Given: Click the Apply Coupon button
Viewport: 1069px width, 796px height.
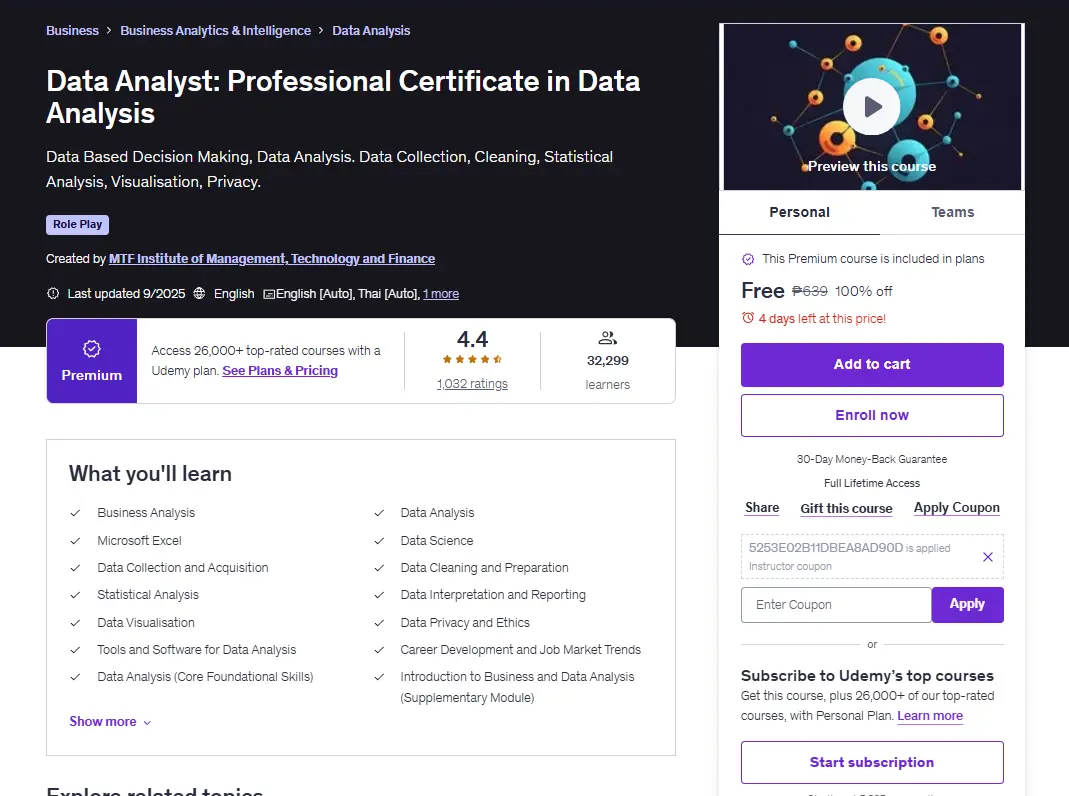Looking at the screenshot, I should (x=957, y=508).
